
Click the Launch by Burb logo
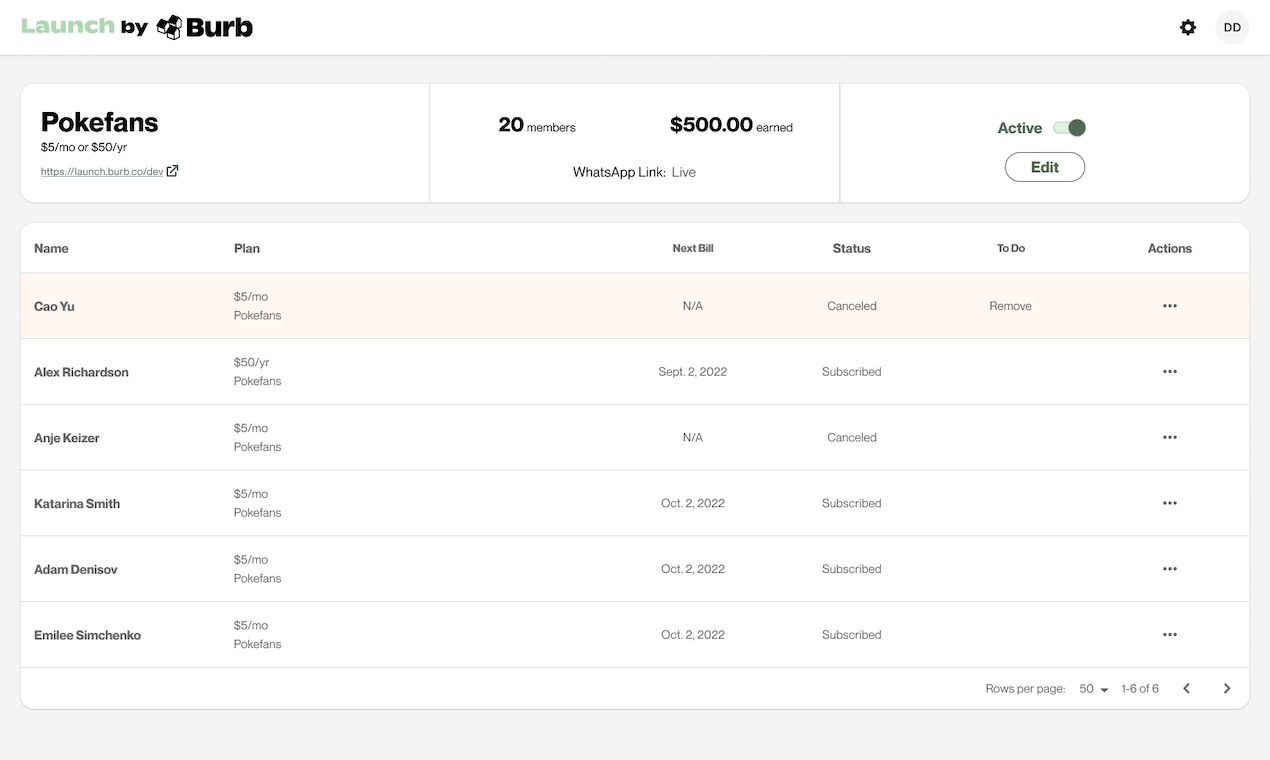137,27
